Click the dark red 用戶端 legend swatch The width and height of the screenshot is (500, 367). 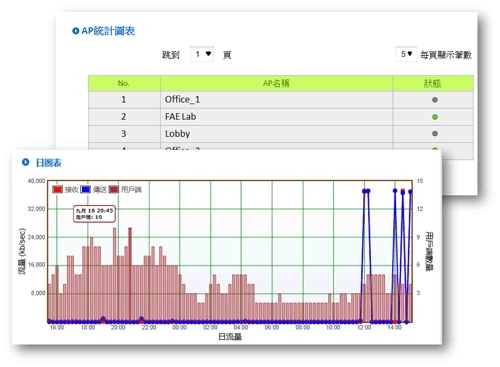pyautogui.click(x=114, y=190)
